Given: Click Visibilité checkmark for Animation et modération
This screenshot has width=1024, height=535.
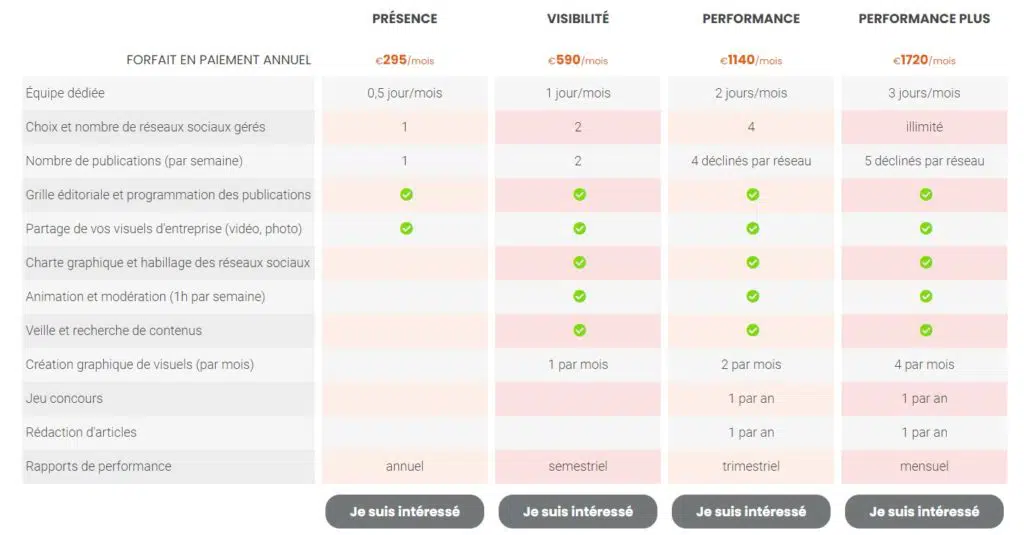Looking at the screenshot, I should 579,296.
